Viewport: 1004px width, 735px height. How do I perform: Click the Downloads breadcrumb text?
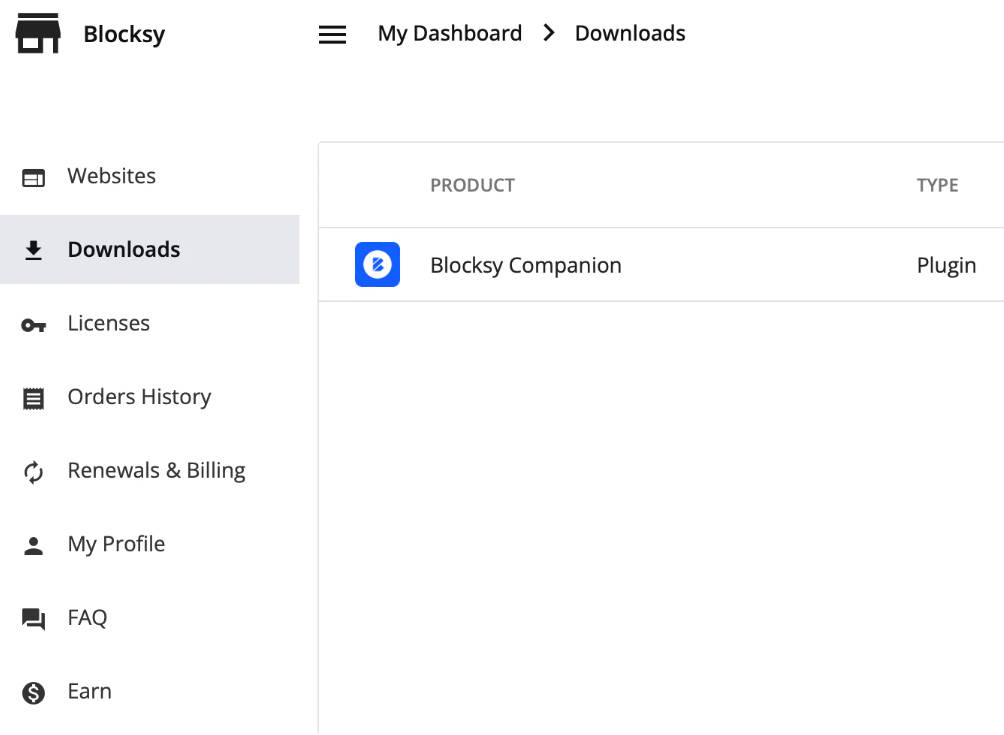pyautogui.click(x=630, y=33)
